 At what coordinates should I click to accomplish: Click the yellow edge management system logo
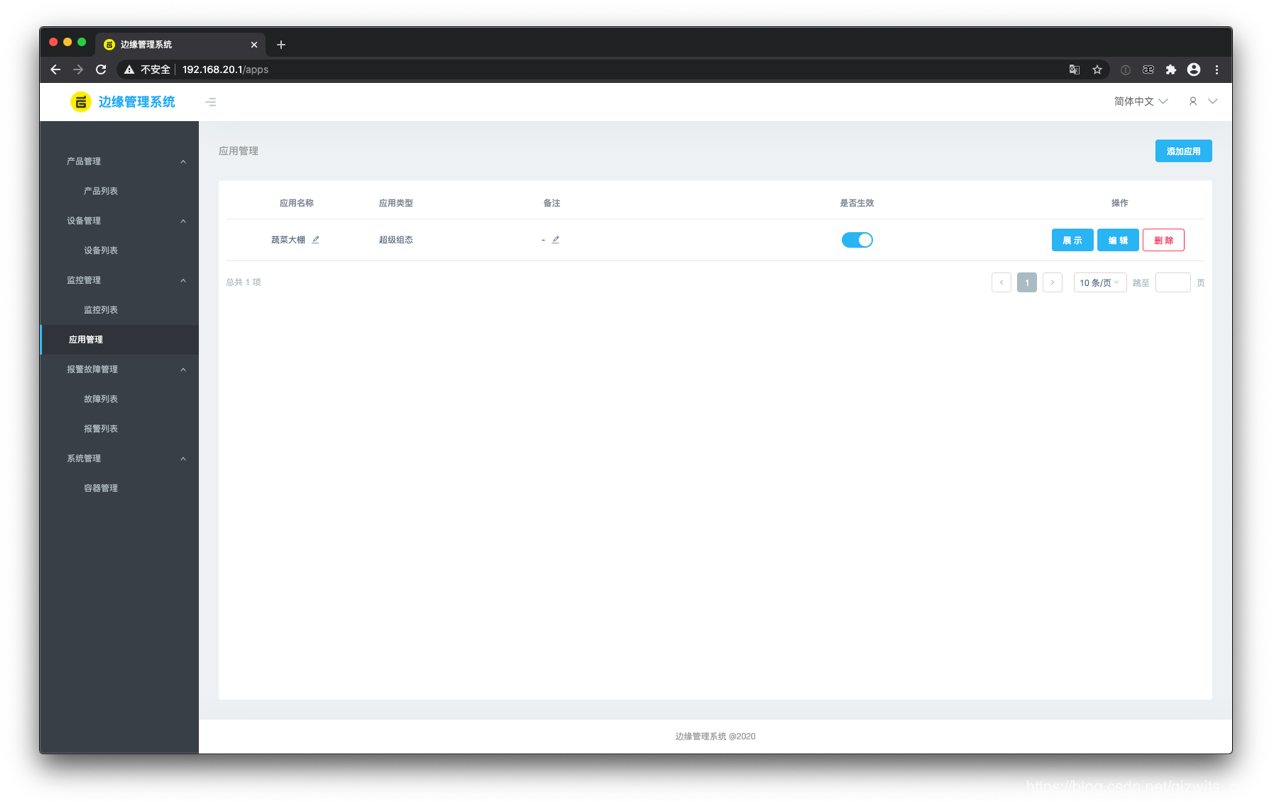pos(81,101)
